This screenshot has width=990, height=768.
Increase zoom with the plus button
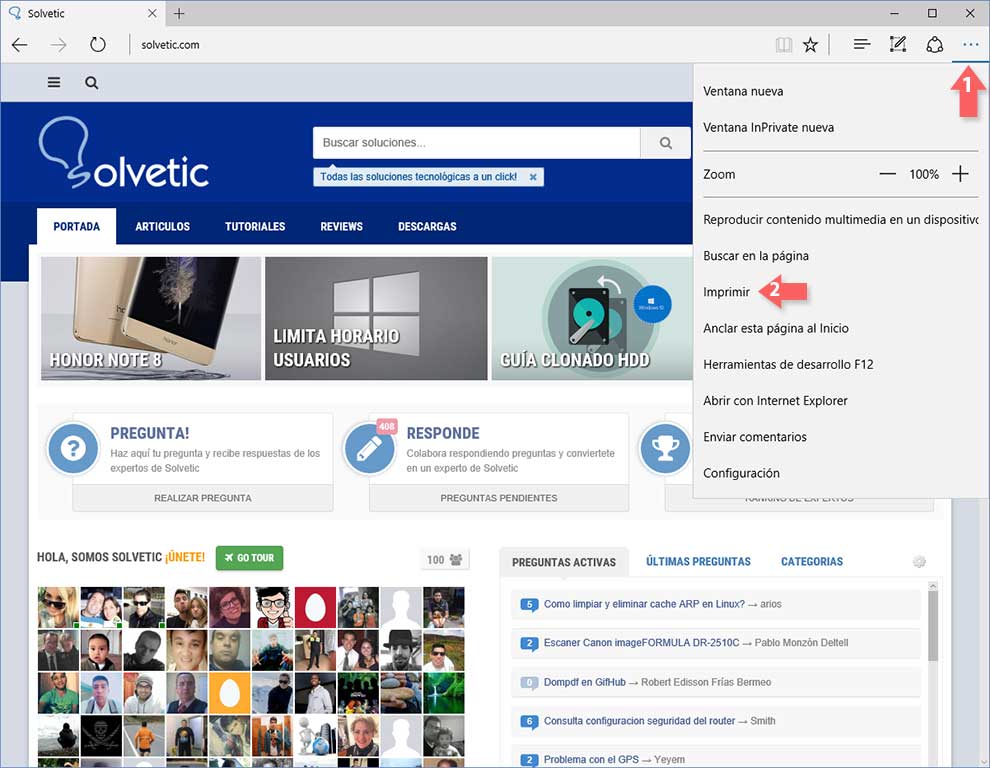(x=960, y=174)
